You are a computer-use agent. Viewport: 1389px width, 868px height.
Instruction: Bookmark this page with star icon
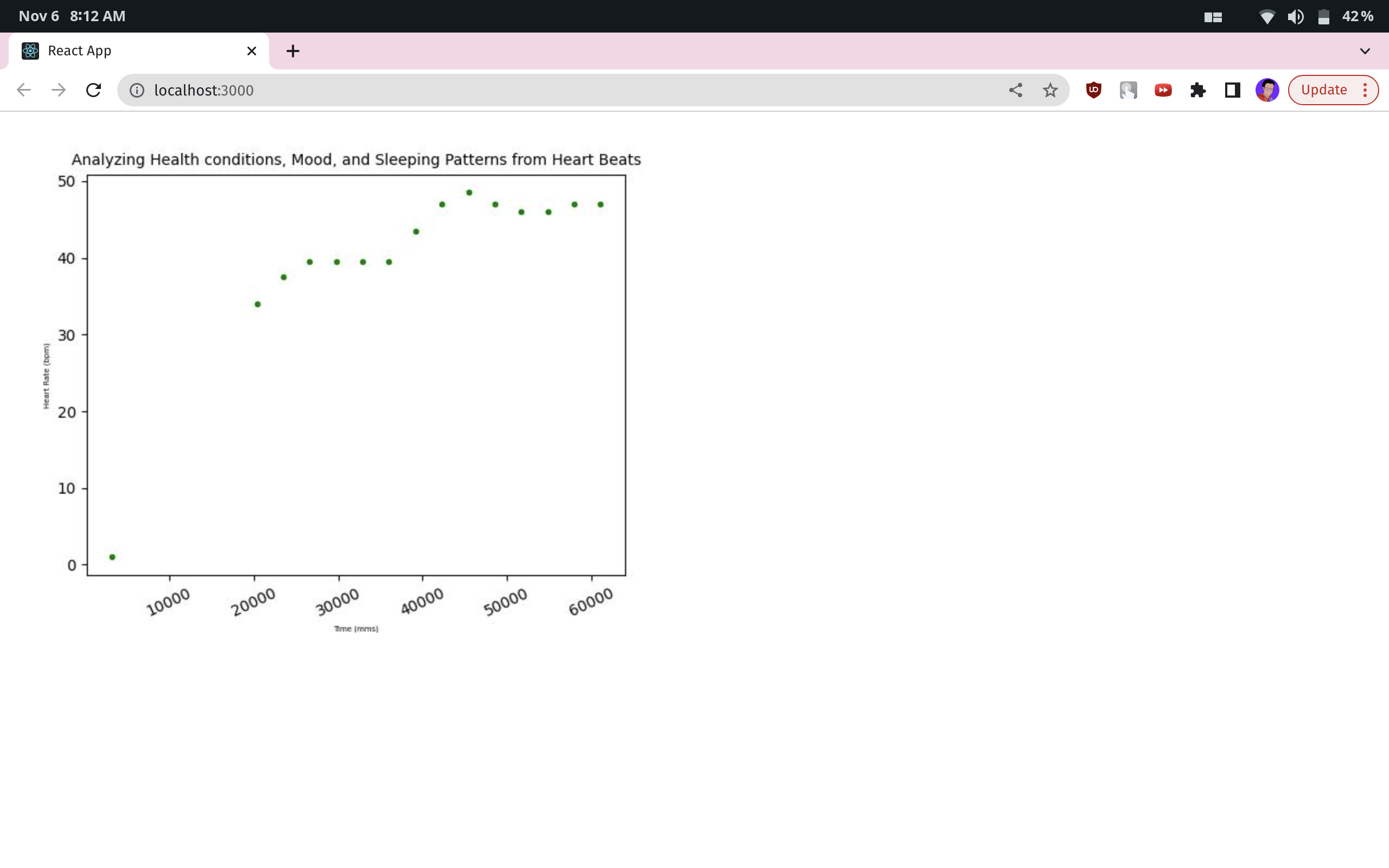click(x=1050, y=90)
